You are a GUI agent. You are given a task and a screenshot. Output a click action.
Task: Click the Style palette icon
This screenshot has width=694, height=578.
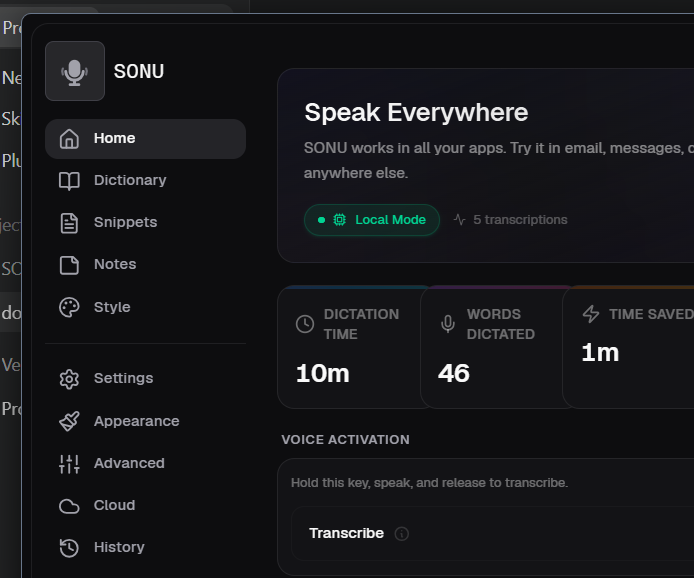(x=69, y=308)
